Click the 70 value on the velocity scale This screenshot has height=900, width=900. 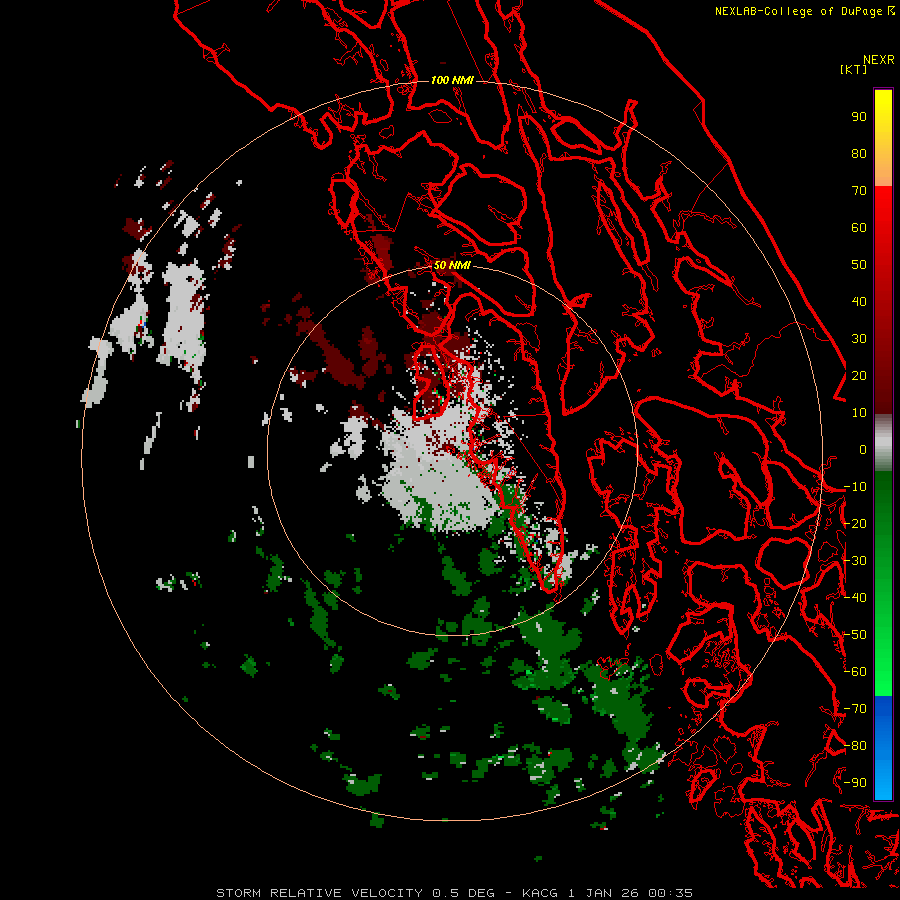(859, 191)
